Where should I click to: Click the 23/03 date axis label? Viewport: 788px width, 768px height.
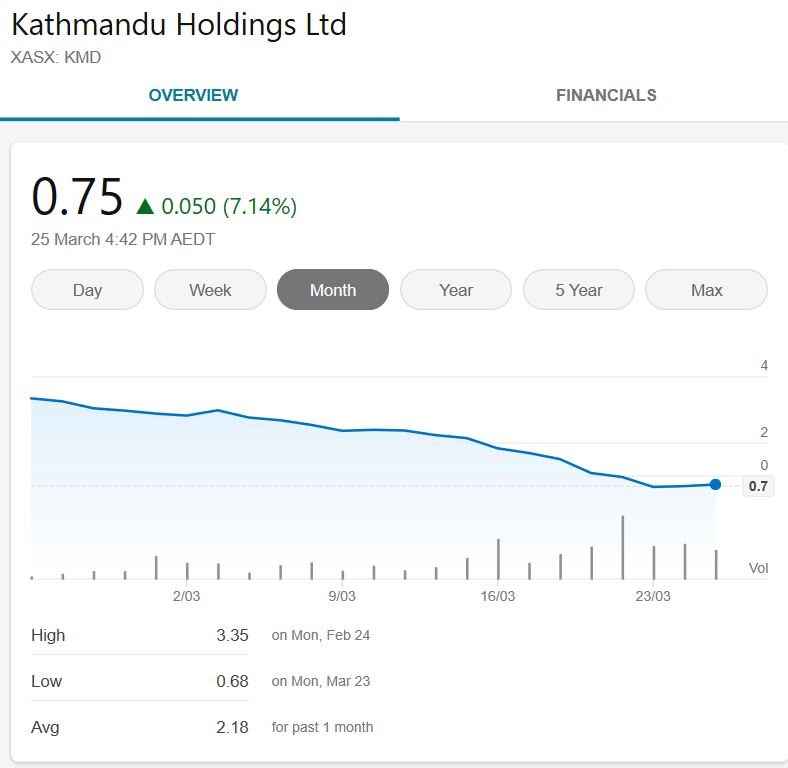[x=653, y=596]
